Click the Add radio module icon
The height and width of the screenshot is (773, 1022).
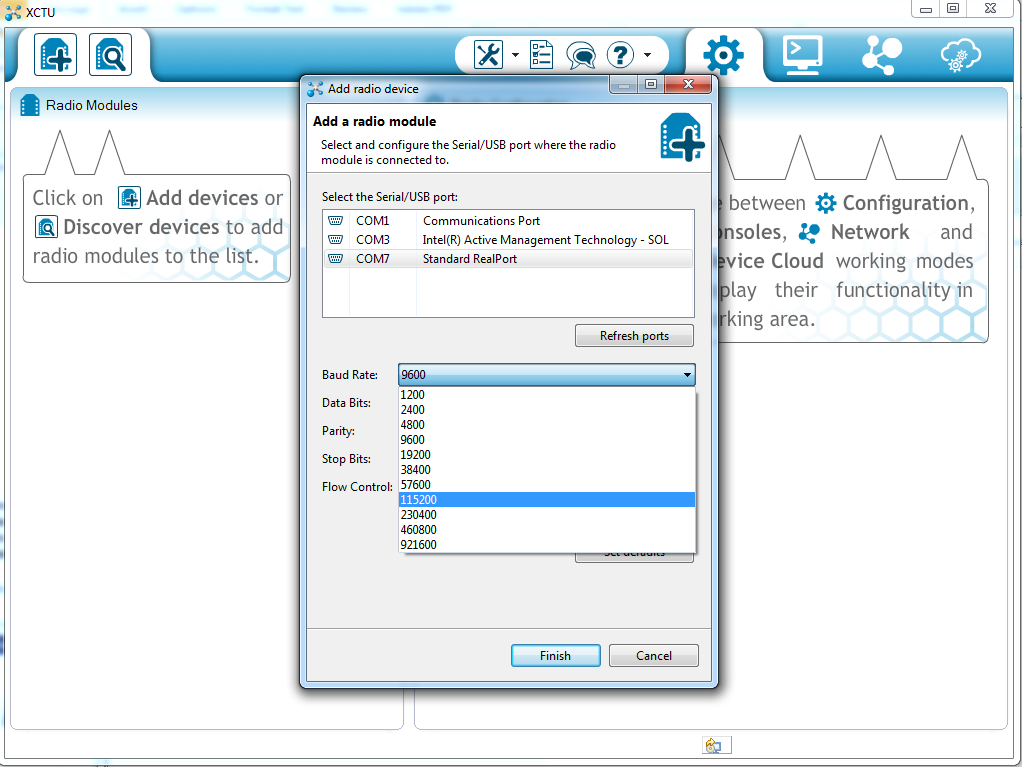(55, 55)
